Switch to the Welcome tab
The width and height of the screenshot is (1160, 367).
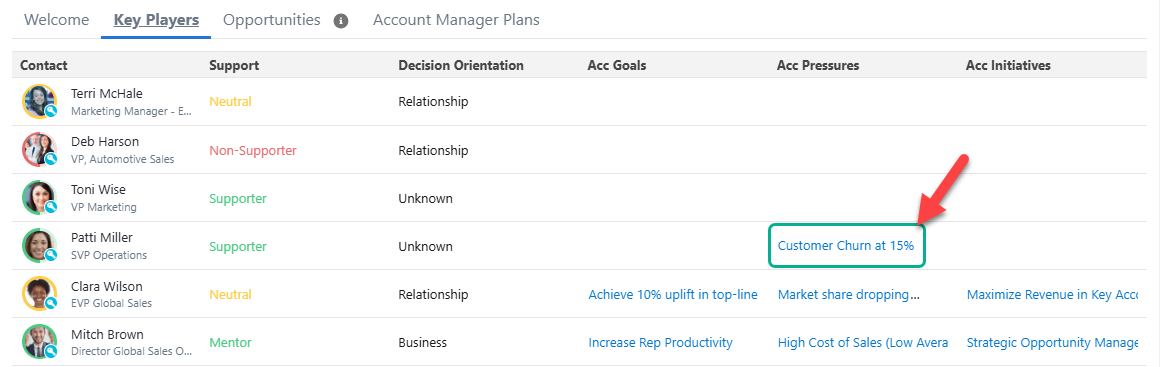[x=57, y=20]
